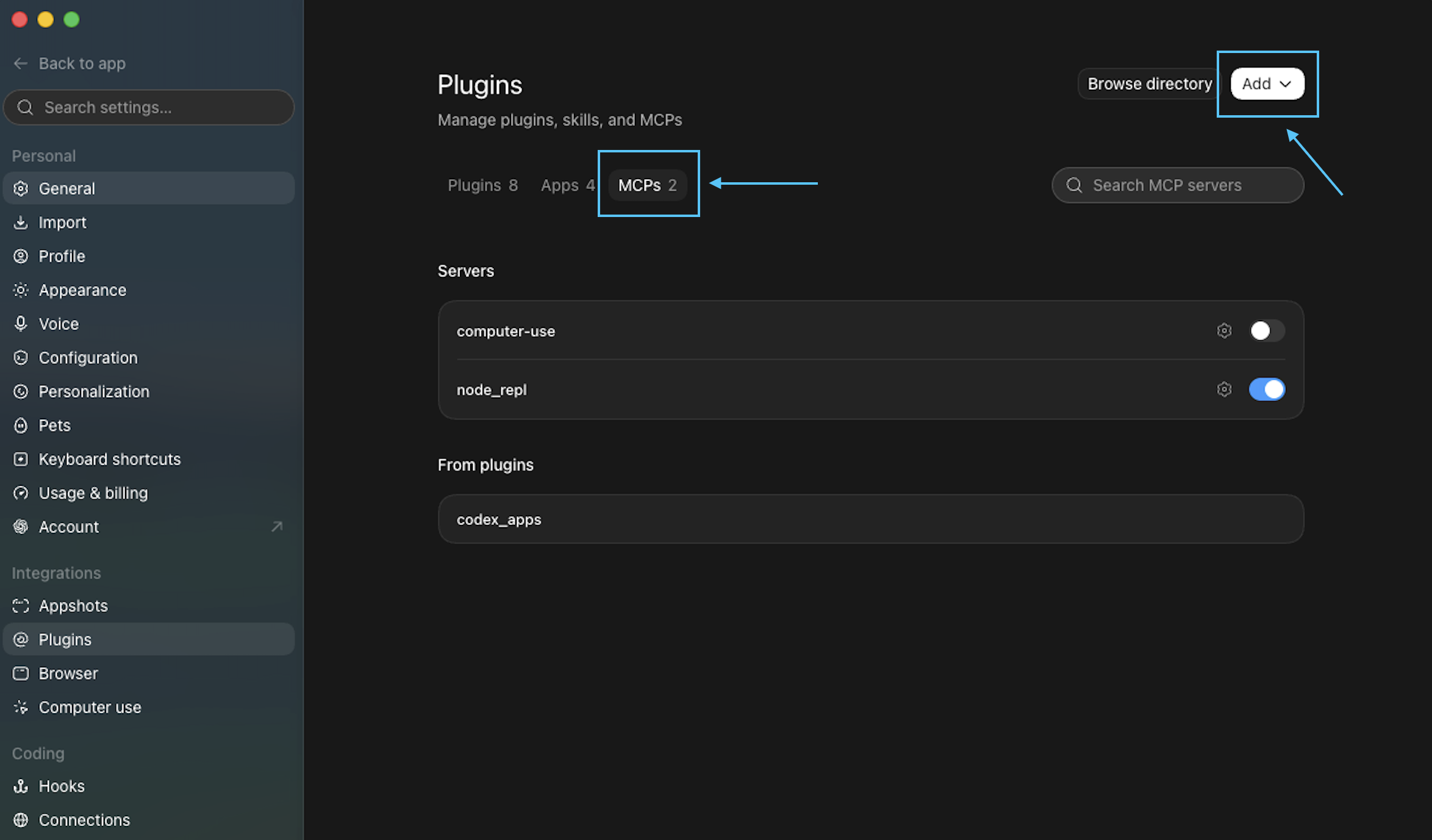This screenshot has height=840, width=1432.
Task: Click gear icon for computer-use server
Action: tap(1224, 331)
